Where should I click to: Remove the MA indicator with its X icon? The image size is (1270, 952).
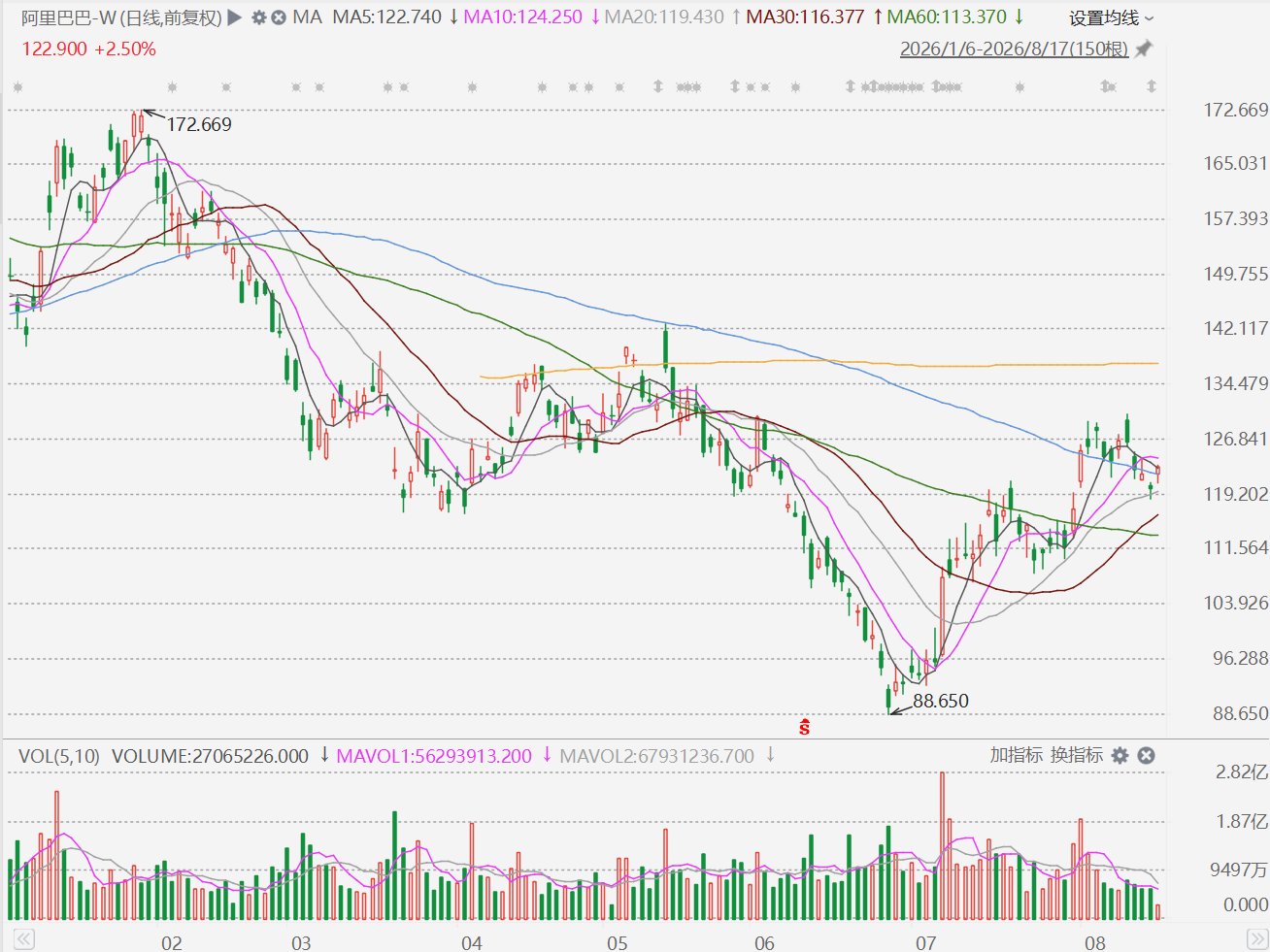point(279,17)
